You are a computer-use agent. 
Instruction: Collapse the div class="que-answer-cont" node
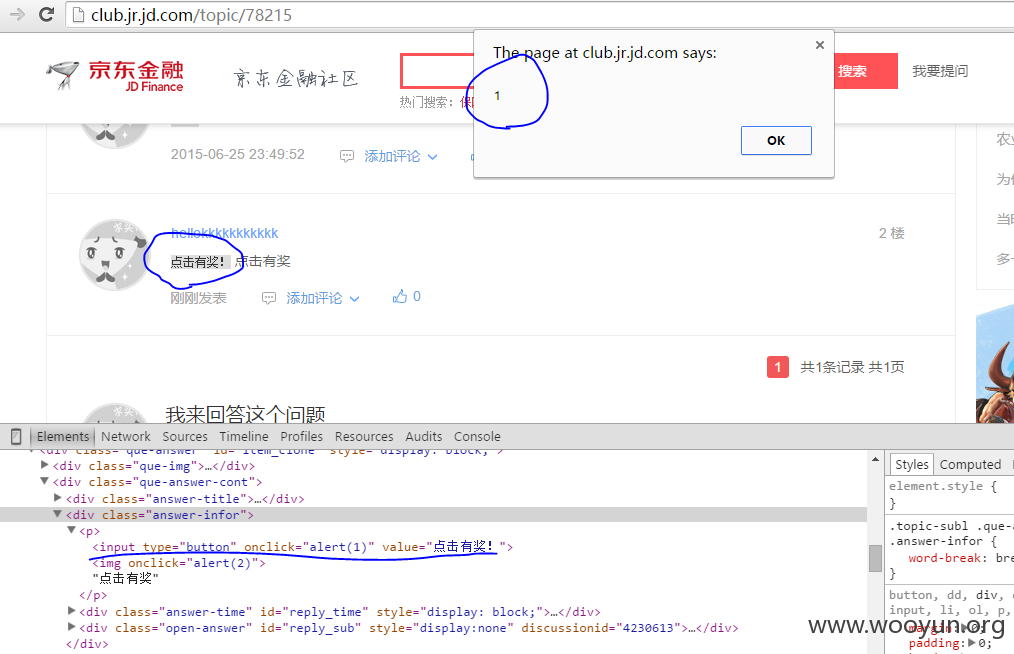pyautogui.click(x=45, y=481)
